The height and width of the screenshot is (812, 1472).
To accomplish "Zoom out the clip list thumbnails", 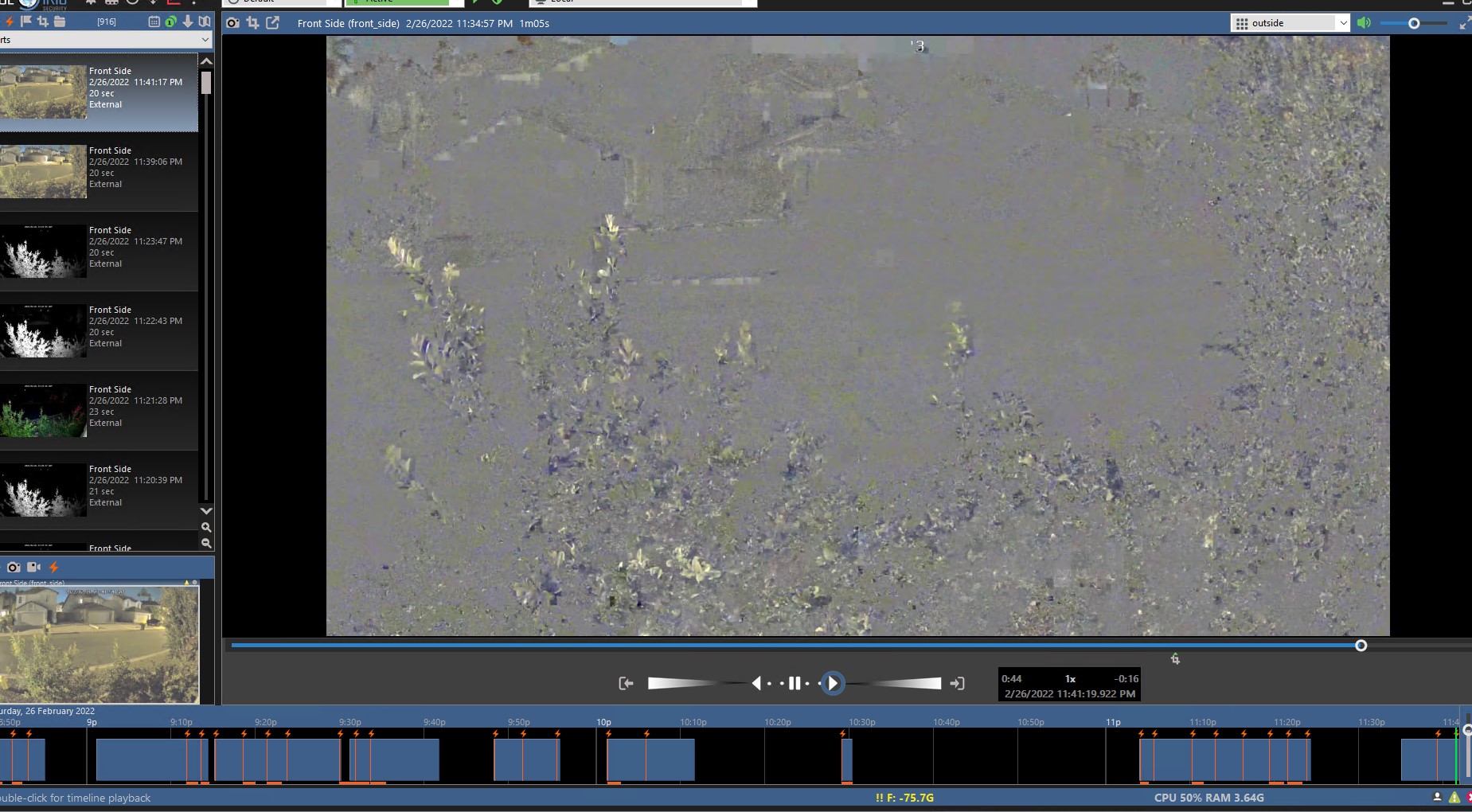I will click(206, 543).
